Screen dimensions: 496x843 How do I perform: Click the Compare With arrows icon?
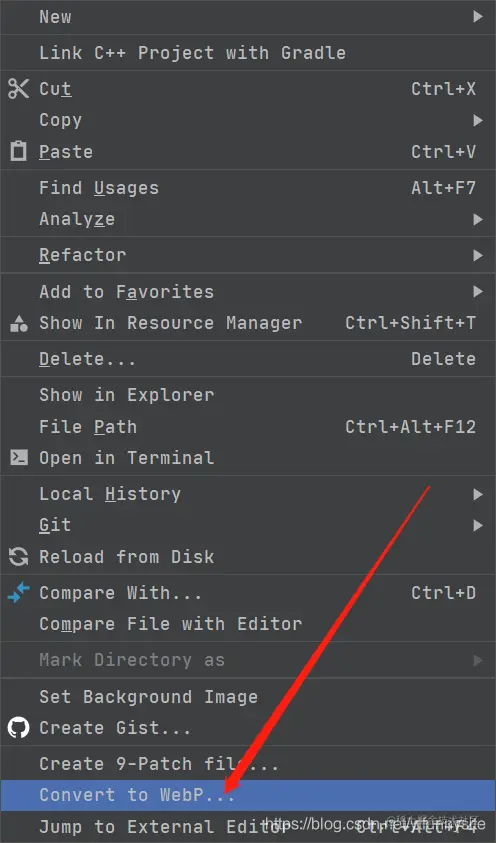(18, 592)
